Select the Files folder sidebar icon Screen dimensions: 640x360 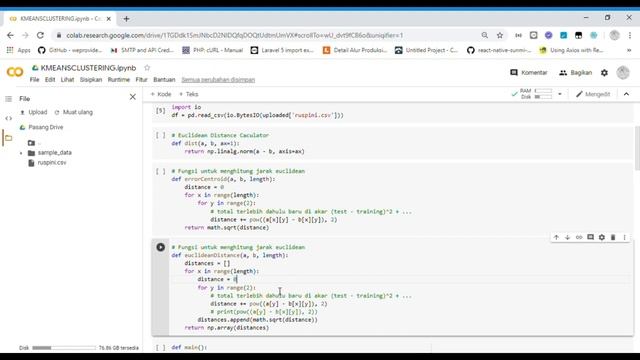click(9, 138)
